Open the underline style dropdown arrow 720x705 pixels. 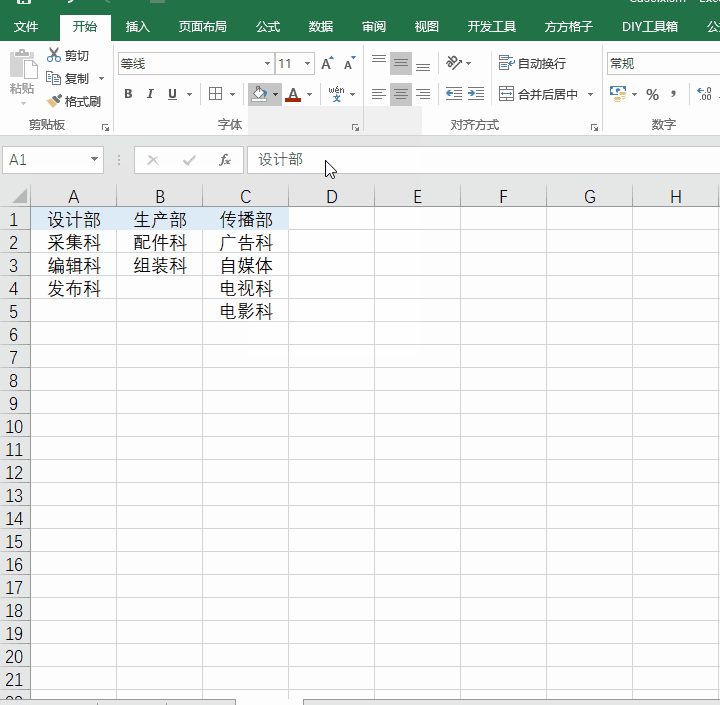[x=189, y=94]
